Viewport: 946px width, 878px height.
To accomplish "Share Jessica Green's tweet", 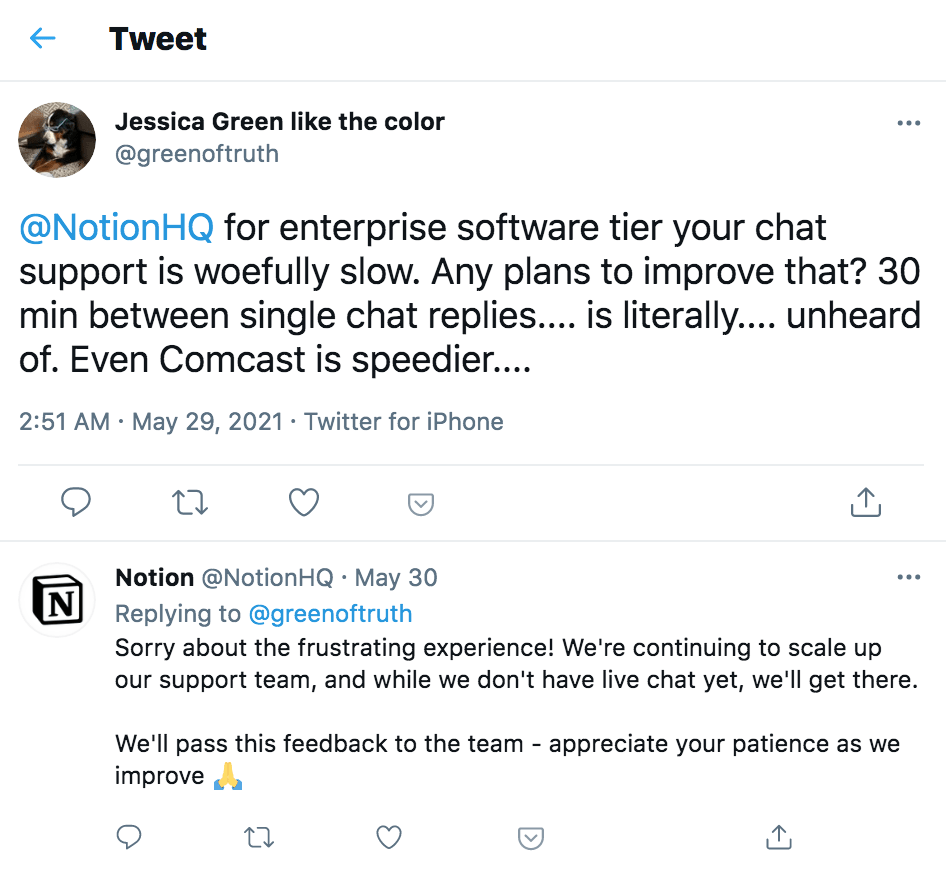I will (865, 503).
